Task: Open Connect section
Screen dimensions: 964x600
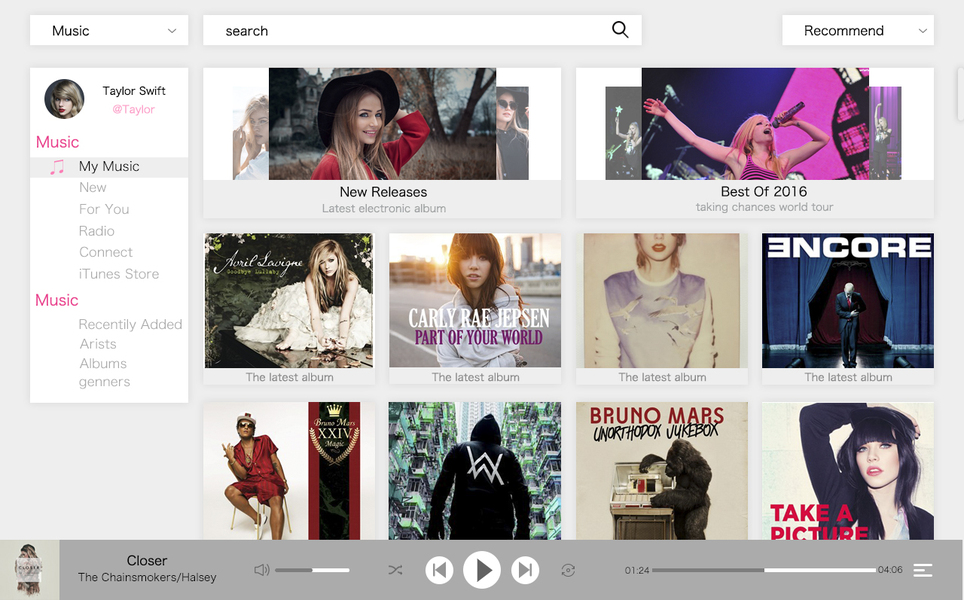Action: point(106,252)
